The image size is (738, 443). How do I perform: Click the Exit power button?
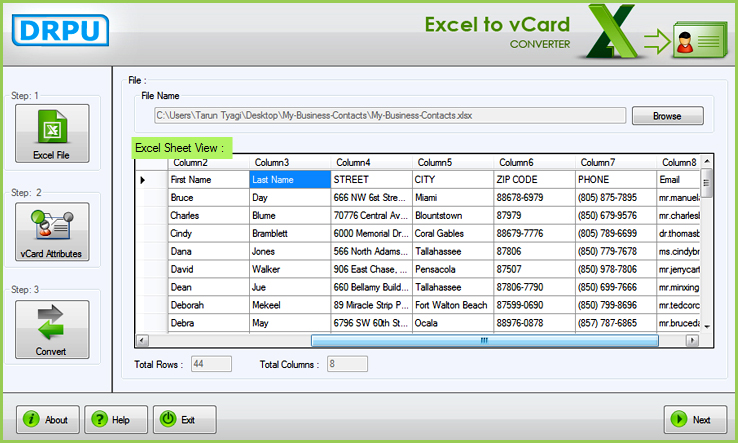coord(184,419)
